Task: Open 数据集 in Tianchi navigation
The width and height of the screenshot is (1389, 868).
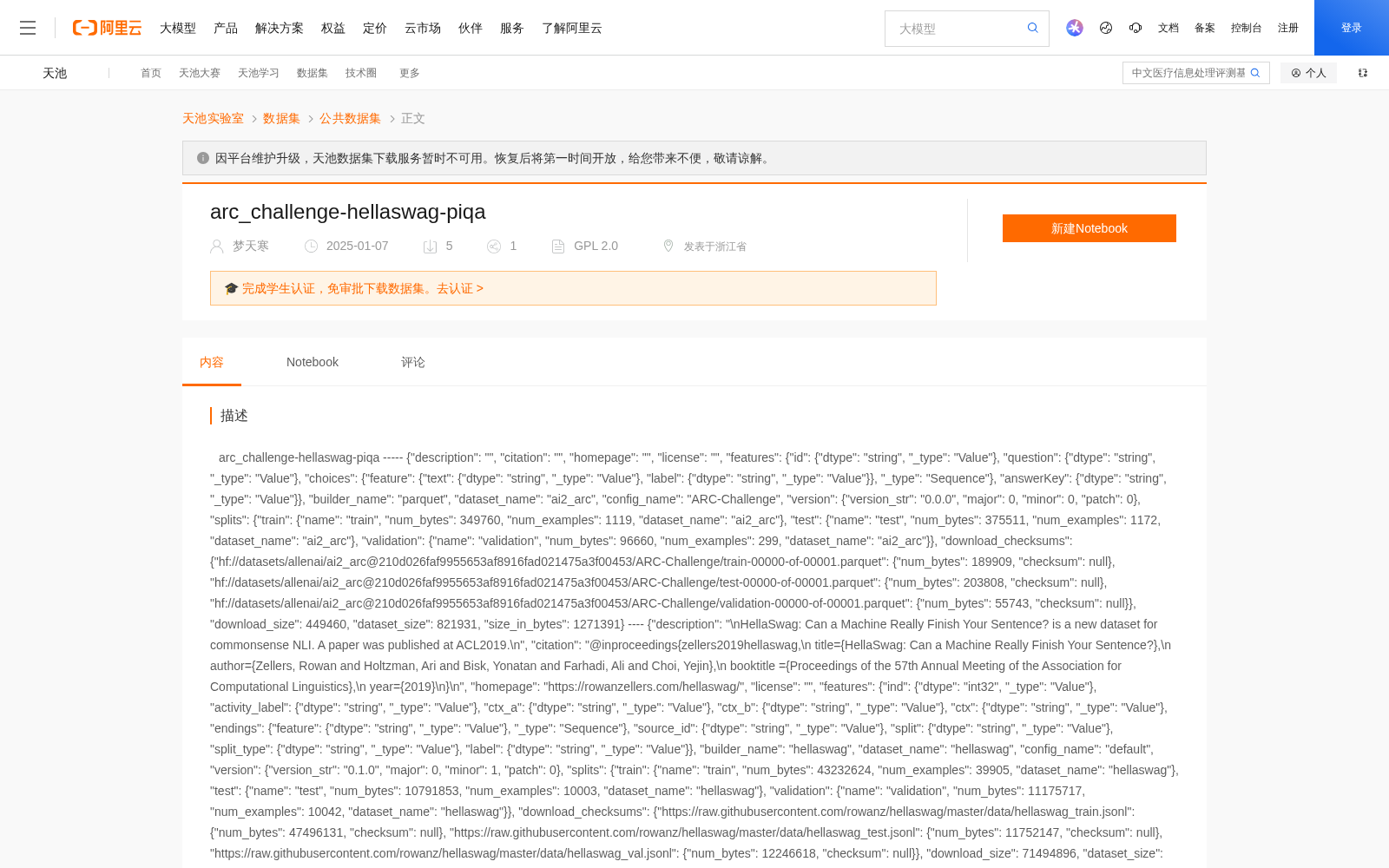Action: coord(313,73)
